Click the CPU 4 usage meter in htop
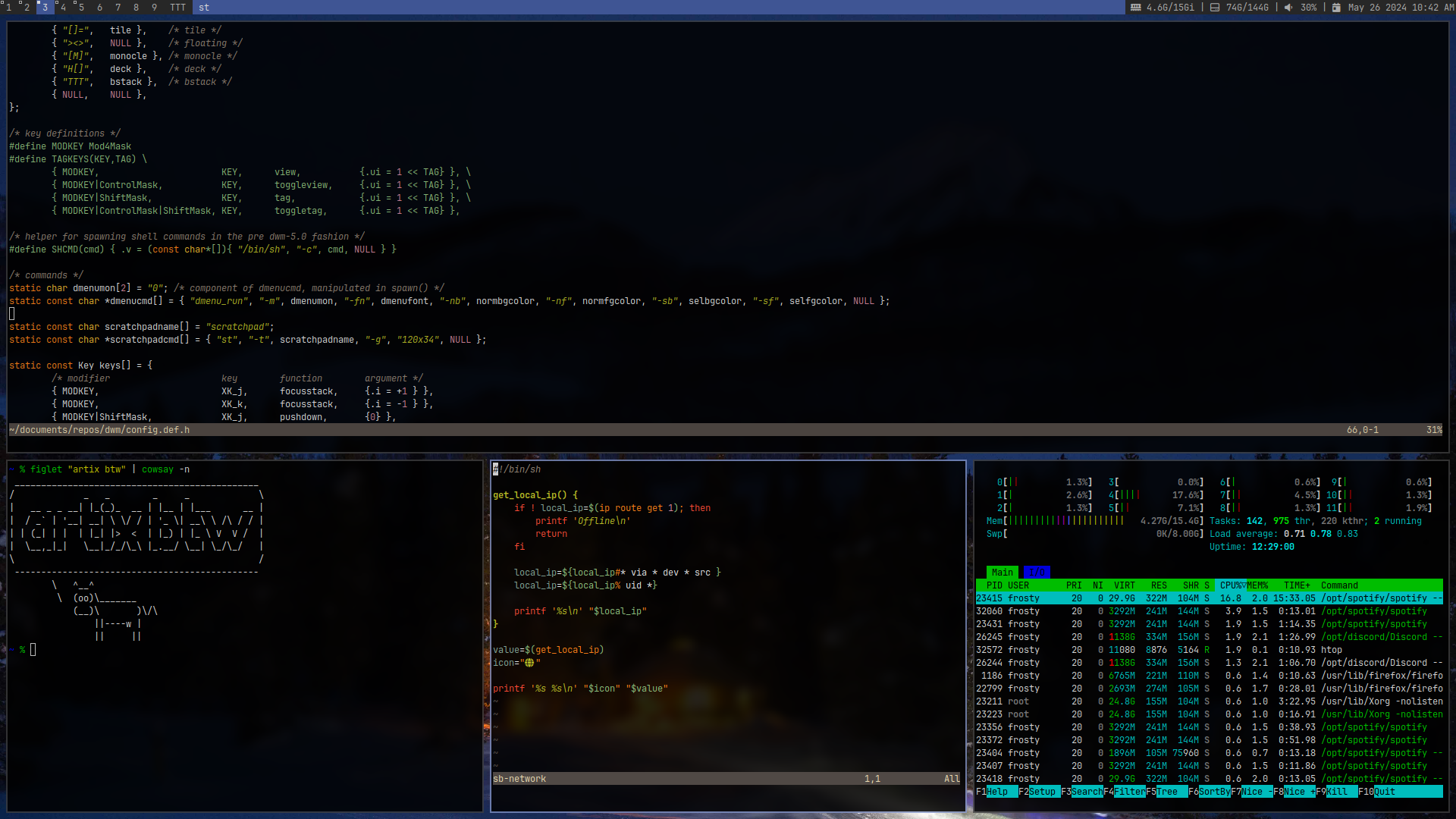1456x819 pixels. [x=1156, y=495]
